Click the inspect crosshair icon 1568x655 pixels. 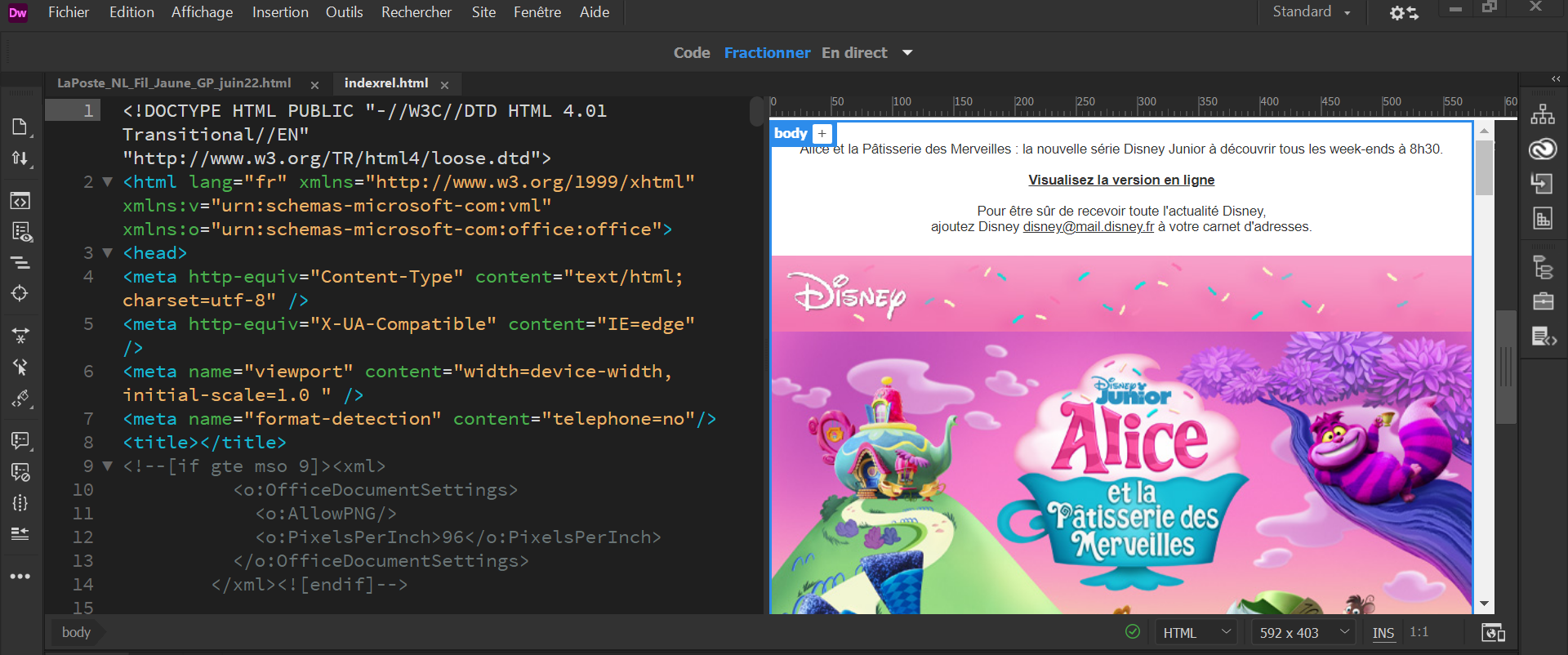tap(20, 294)
